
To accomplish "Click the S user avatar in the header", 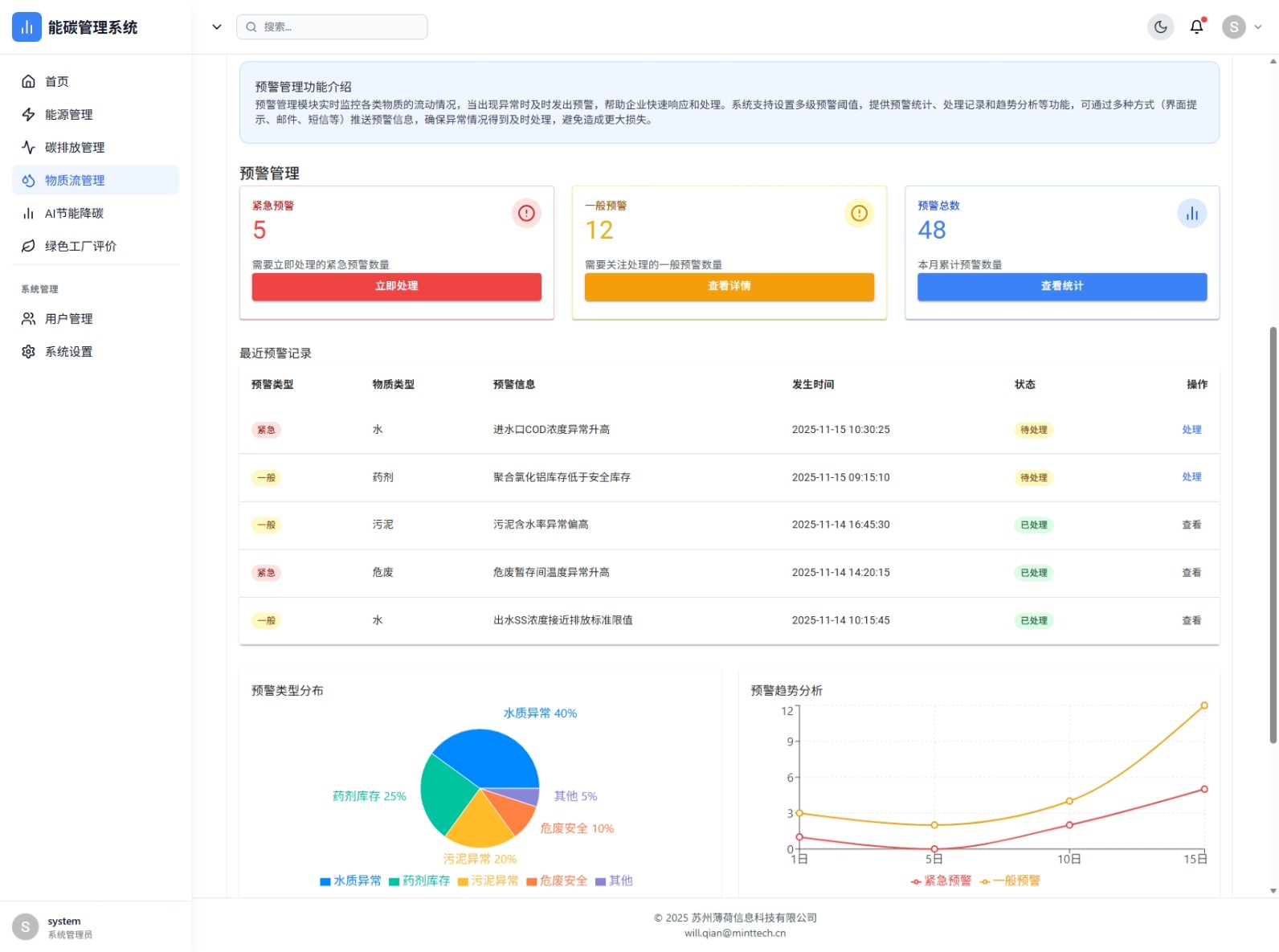I will point(1234,27).
